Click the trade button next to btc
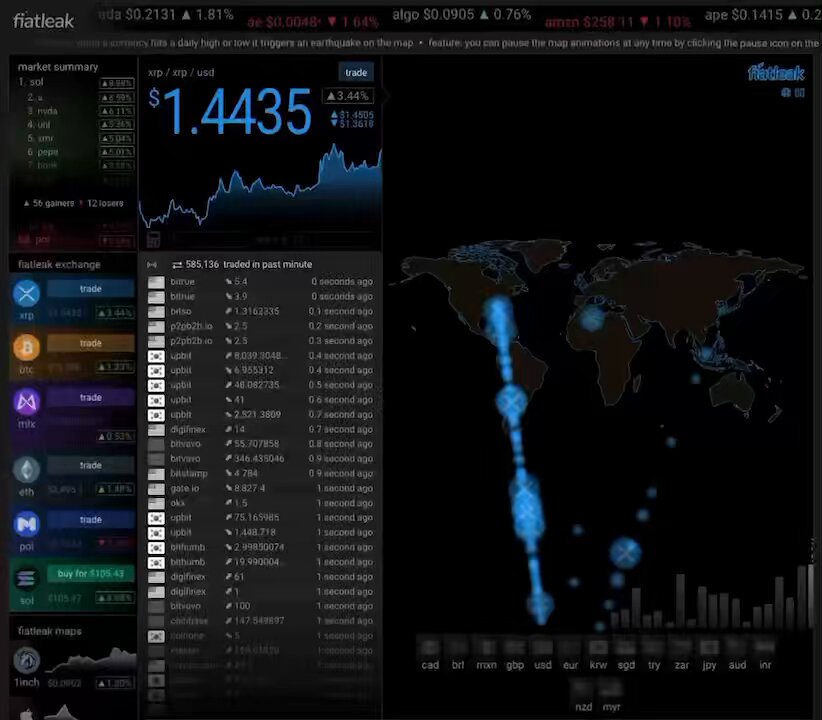 coord(91,343)
